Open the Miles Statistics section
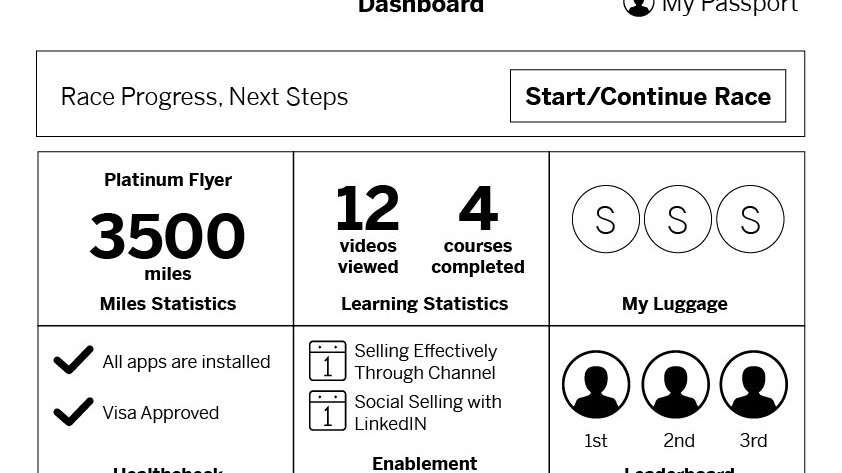The width and height of the screenshot is (842, 473). (x=168, y=304)
